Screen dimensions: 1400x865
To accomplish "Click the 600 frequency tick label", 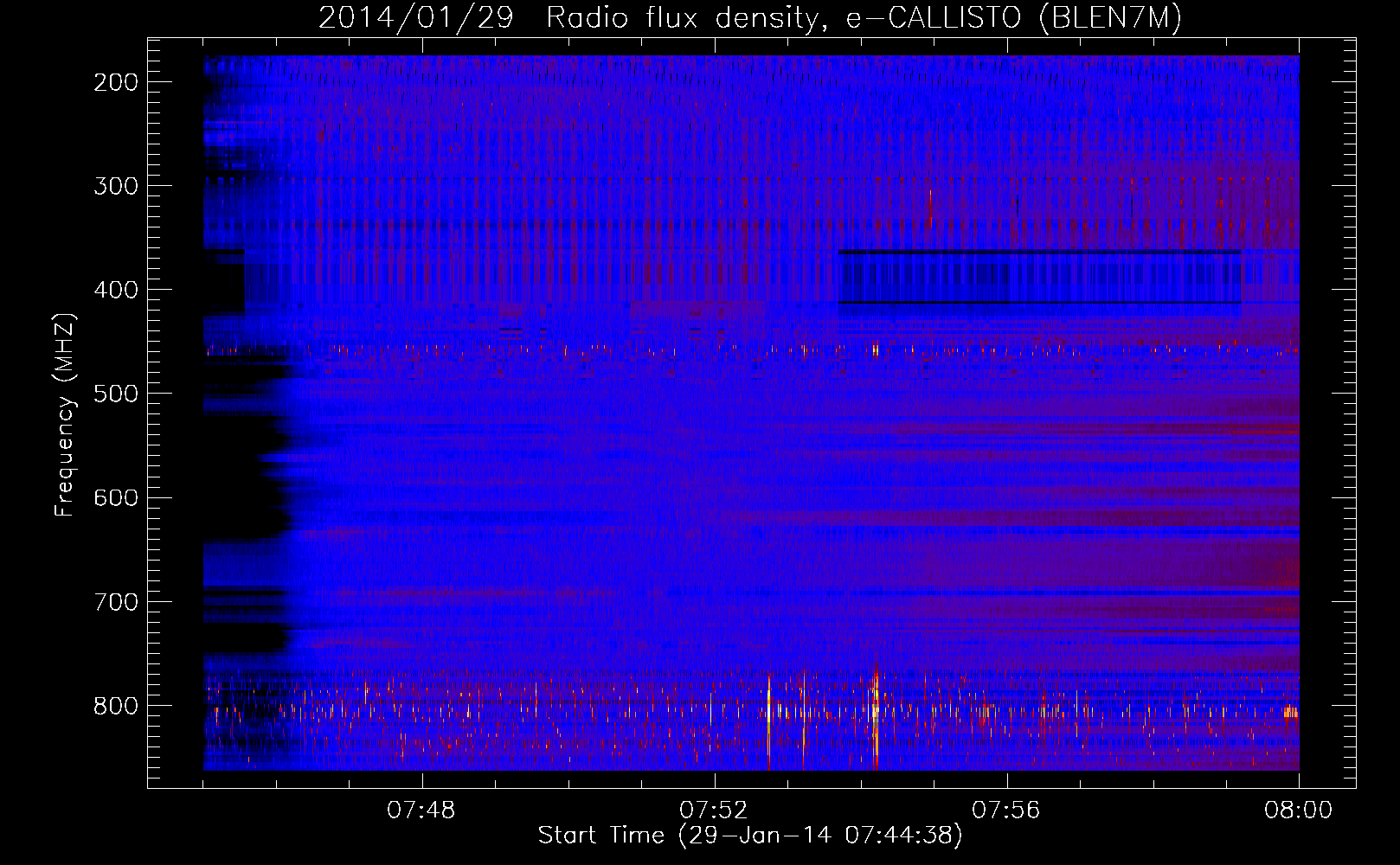I will click(x=116, y=497).
